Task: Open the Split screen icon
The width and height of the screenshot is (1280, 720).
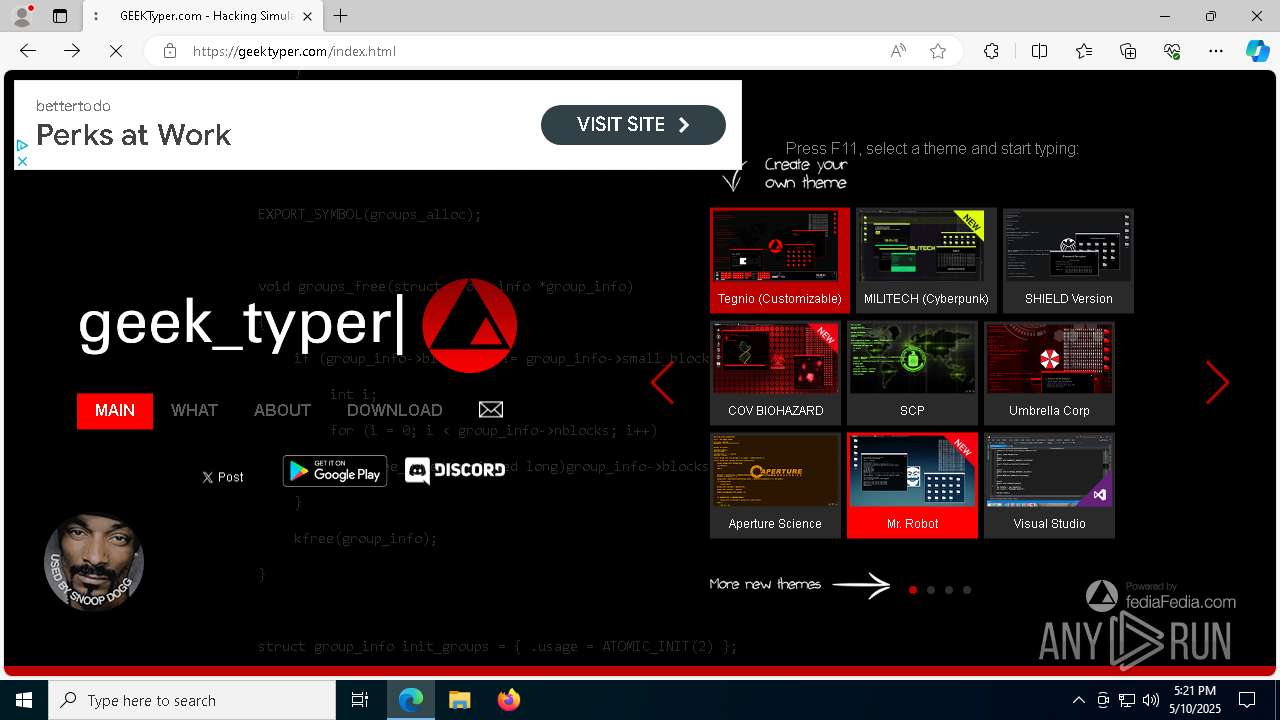Action: pos(1039,51)
